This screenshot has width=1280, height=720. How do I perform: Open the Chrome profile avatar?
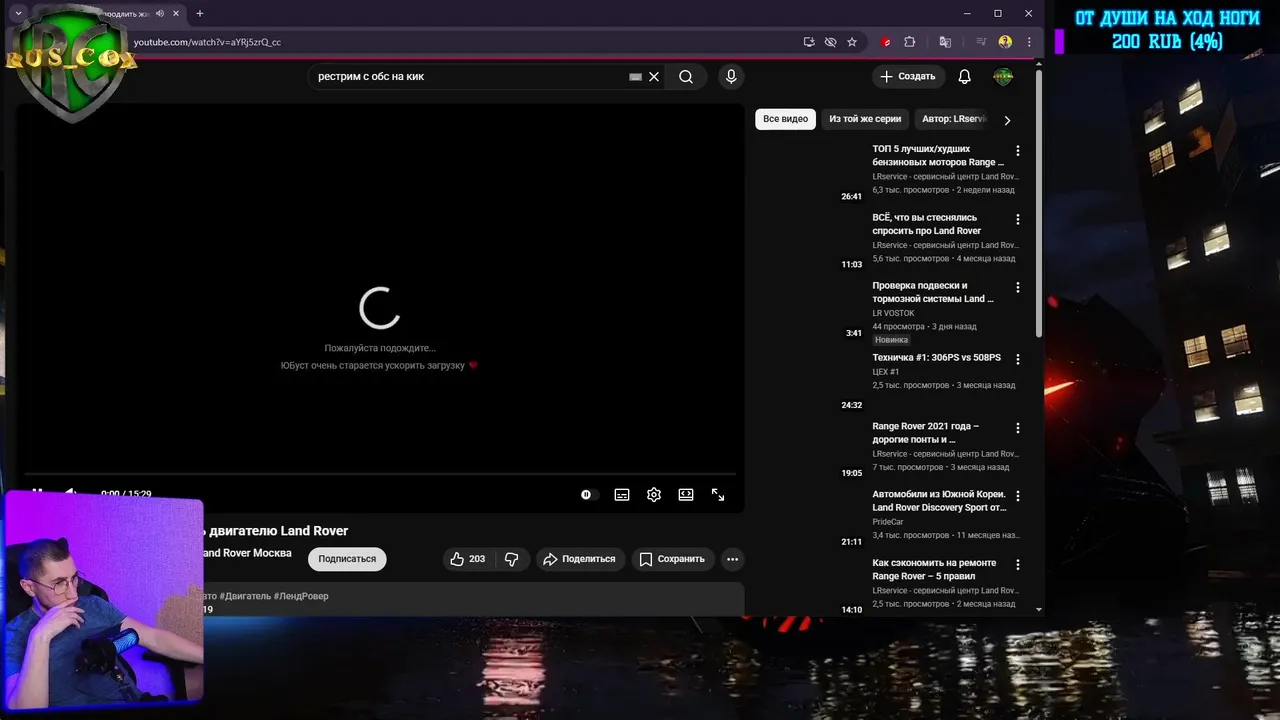pos(1005,42)
